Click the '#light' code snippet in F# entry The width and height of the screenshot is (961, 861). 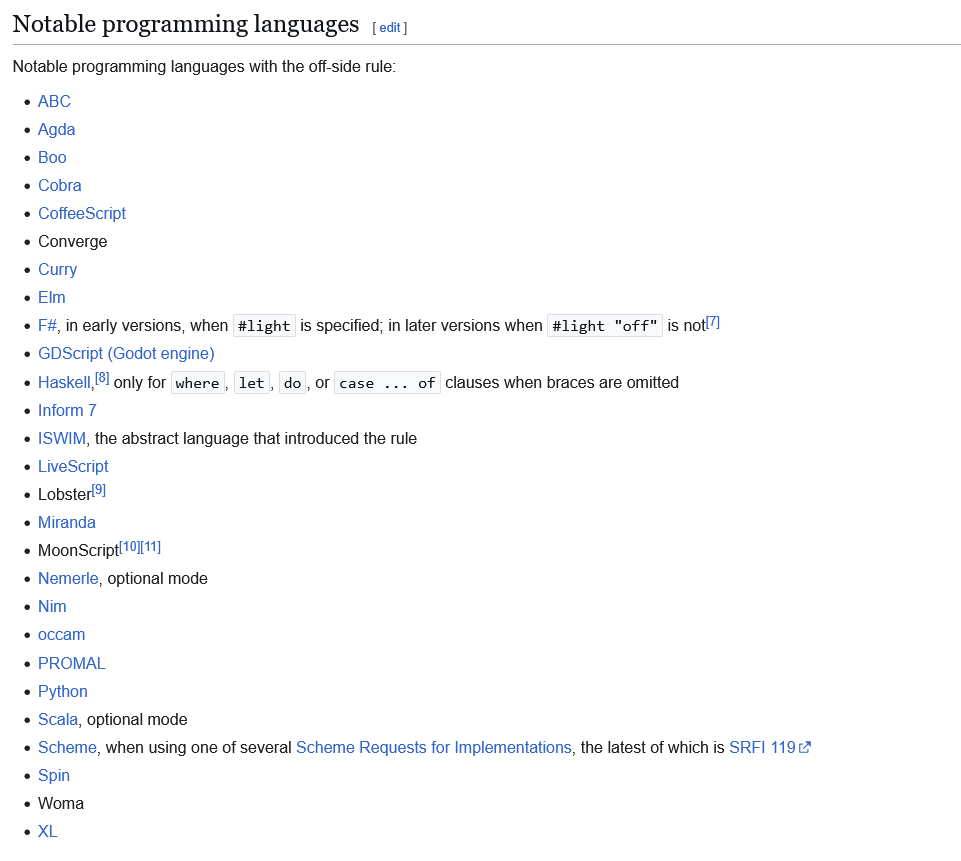(264, 325)
